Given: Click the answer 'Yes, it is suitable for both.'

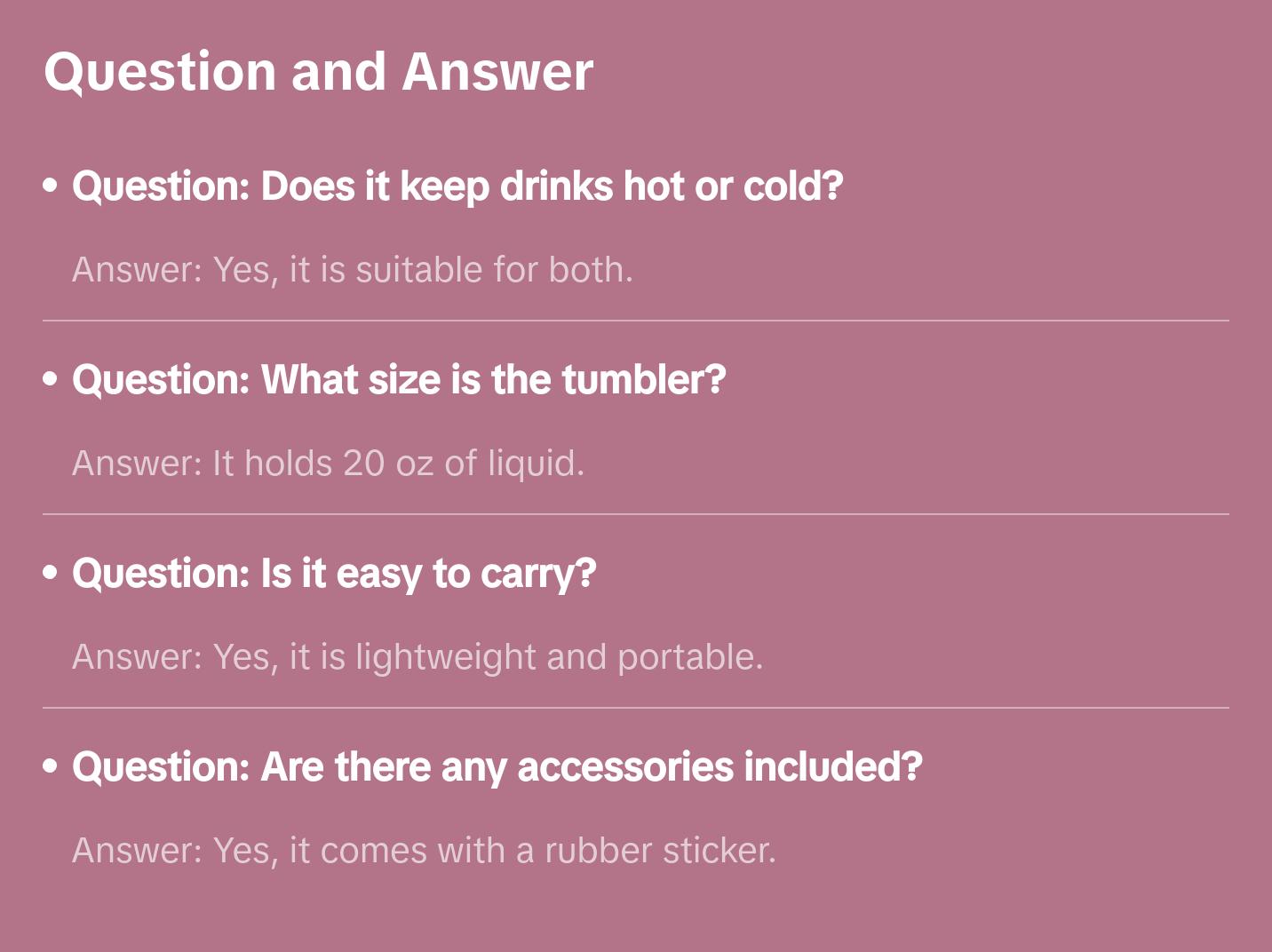Looking at the screenshot, I should point(353,270).
